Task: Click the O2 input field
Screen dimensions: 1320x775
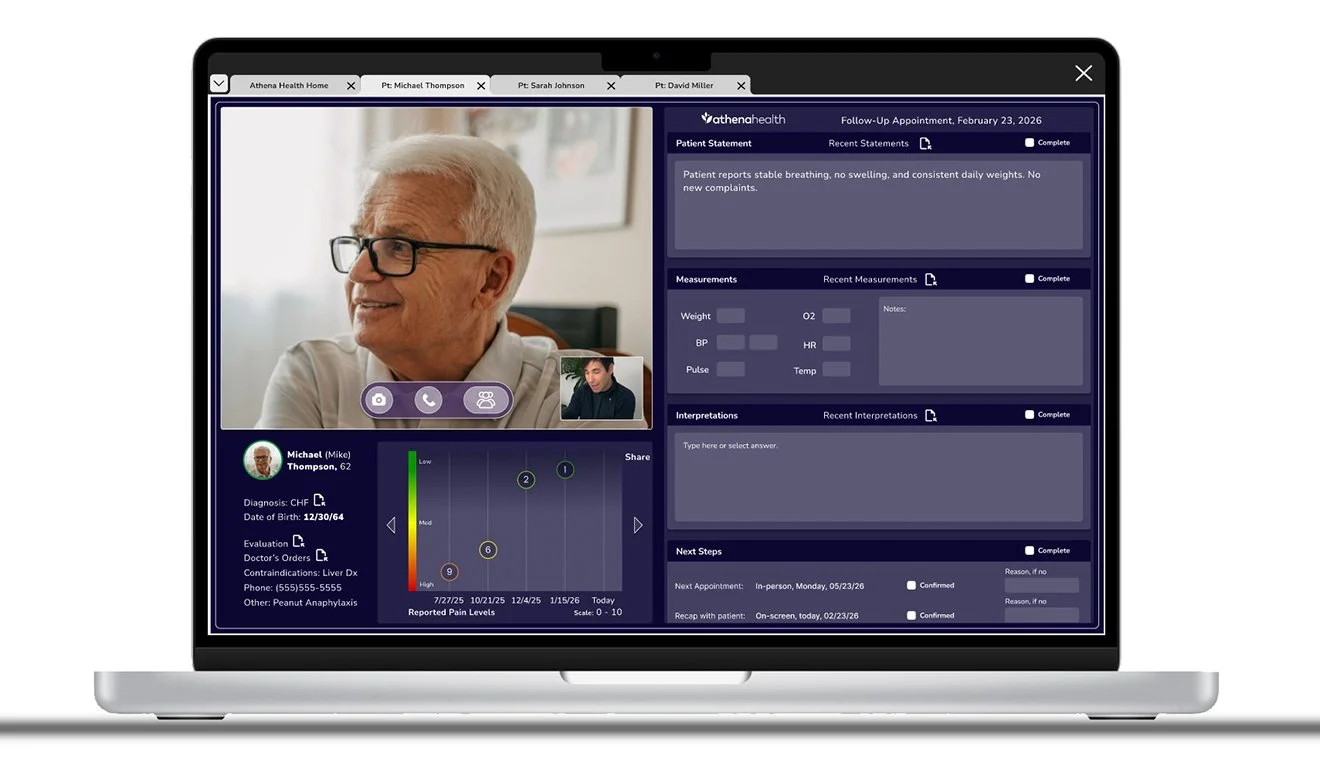Action: coord(836,316)
